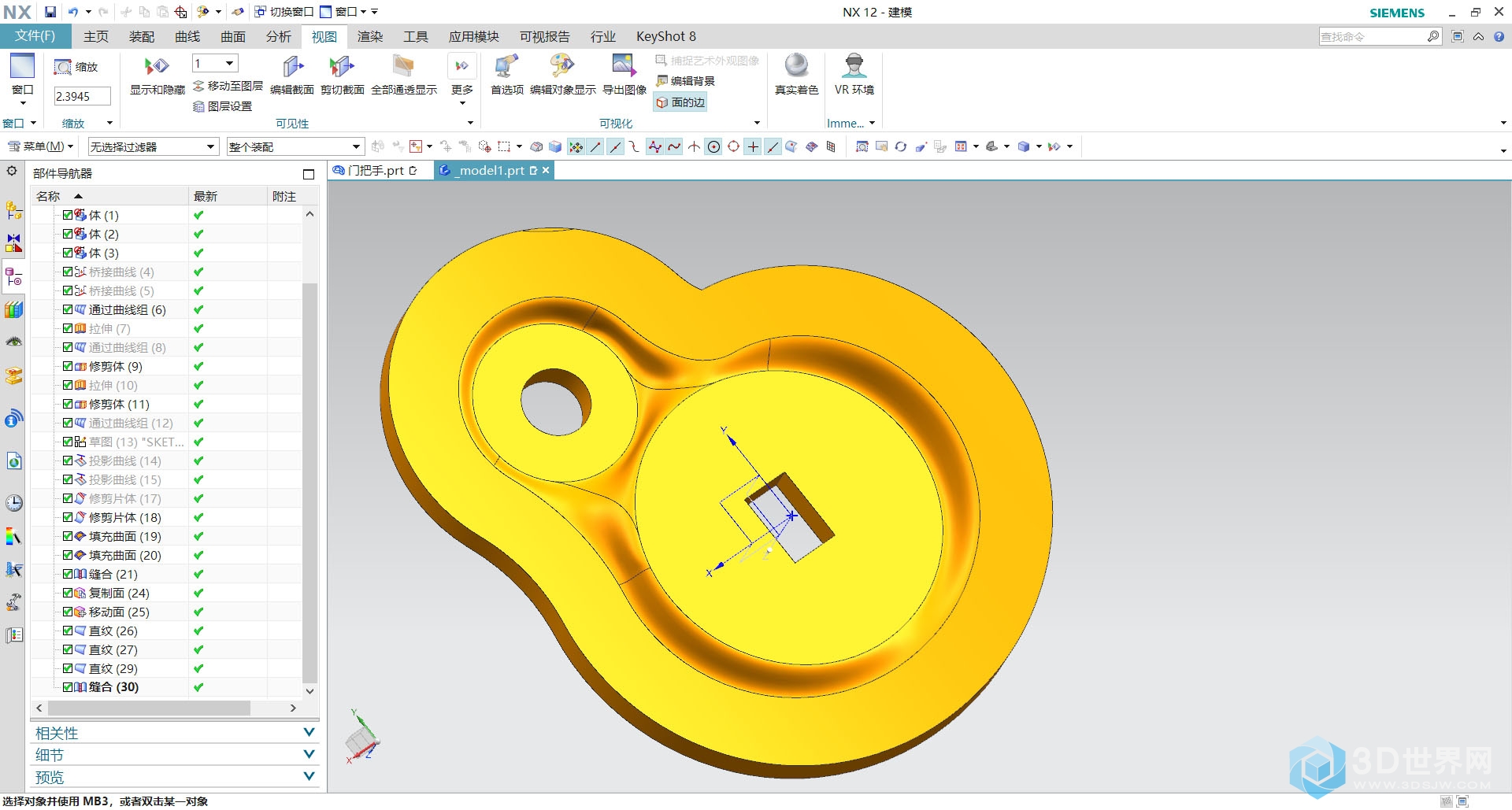Screen dimensions: 1512x810
Task: Sort the navigator by the 名称 column header
Action: 109,196
